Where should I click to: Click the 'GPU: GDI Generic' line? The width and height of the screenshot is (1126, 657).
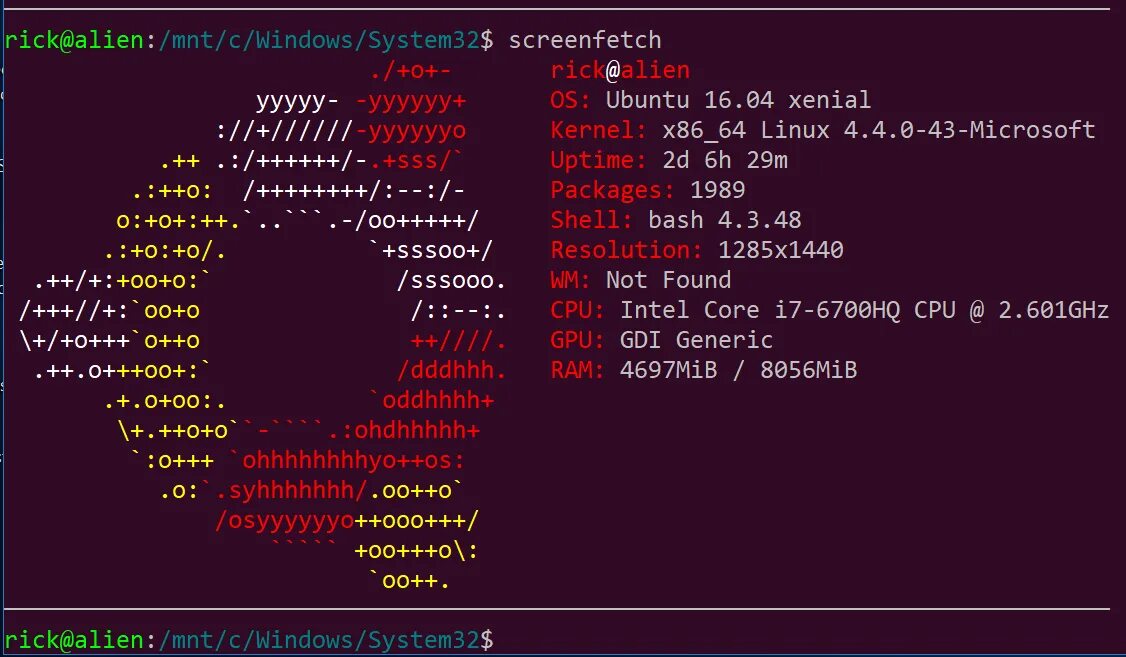click(x=661, y=340)
